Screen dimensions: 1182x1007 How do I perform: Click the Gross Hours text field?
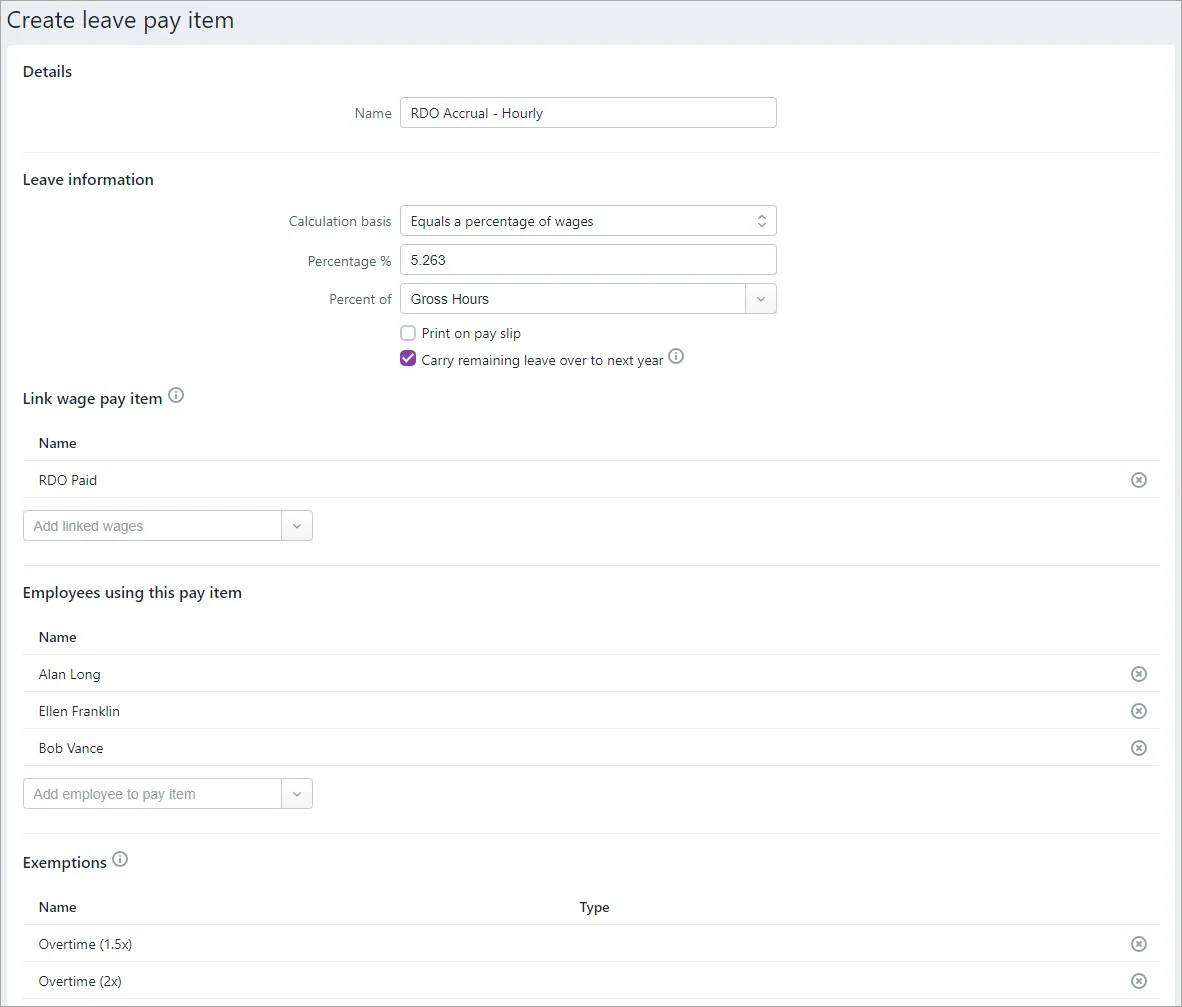(573, 299)
